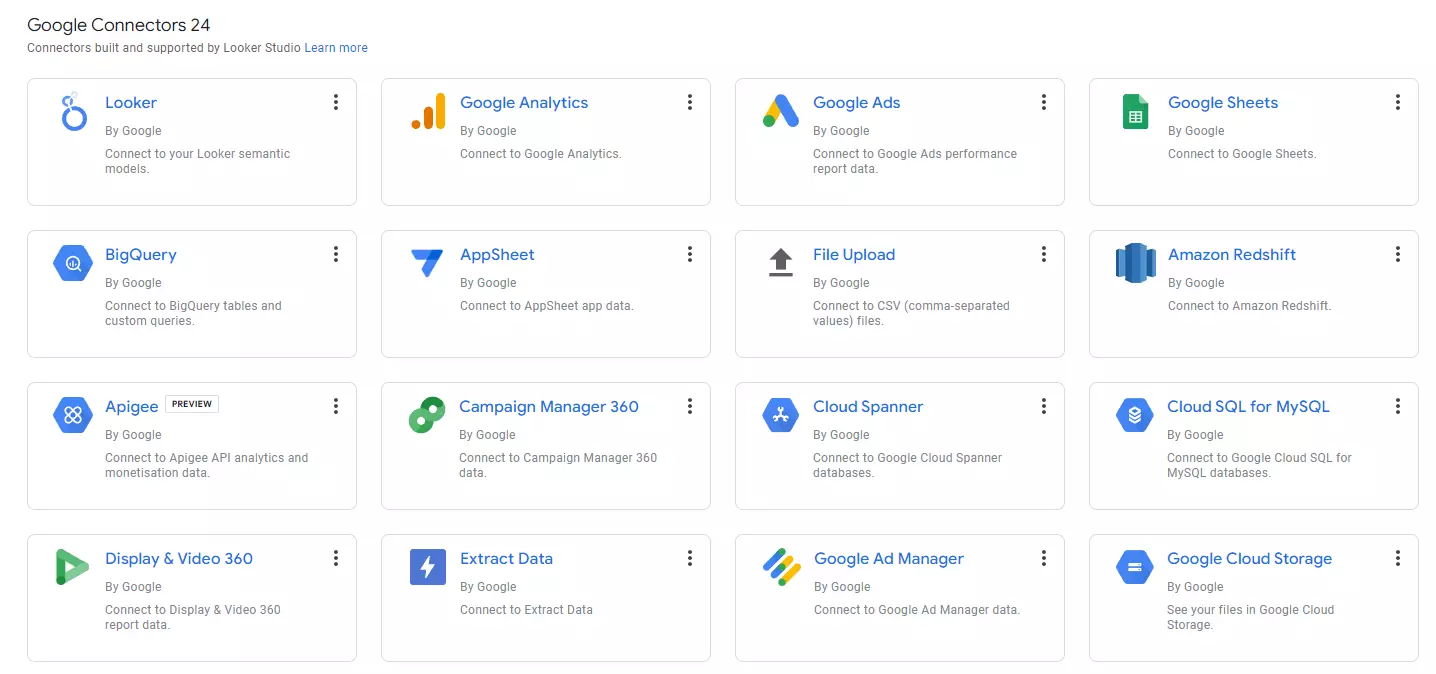Open AppSheet card's more options menu
The width and height of the screenshot is (1436, 674).
pyautogui.click(x=690, y=254)
